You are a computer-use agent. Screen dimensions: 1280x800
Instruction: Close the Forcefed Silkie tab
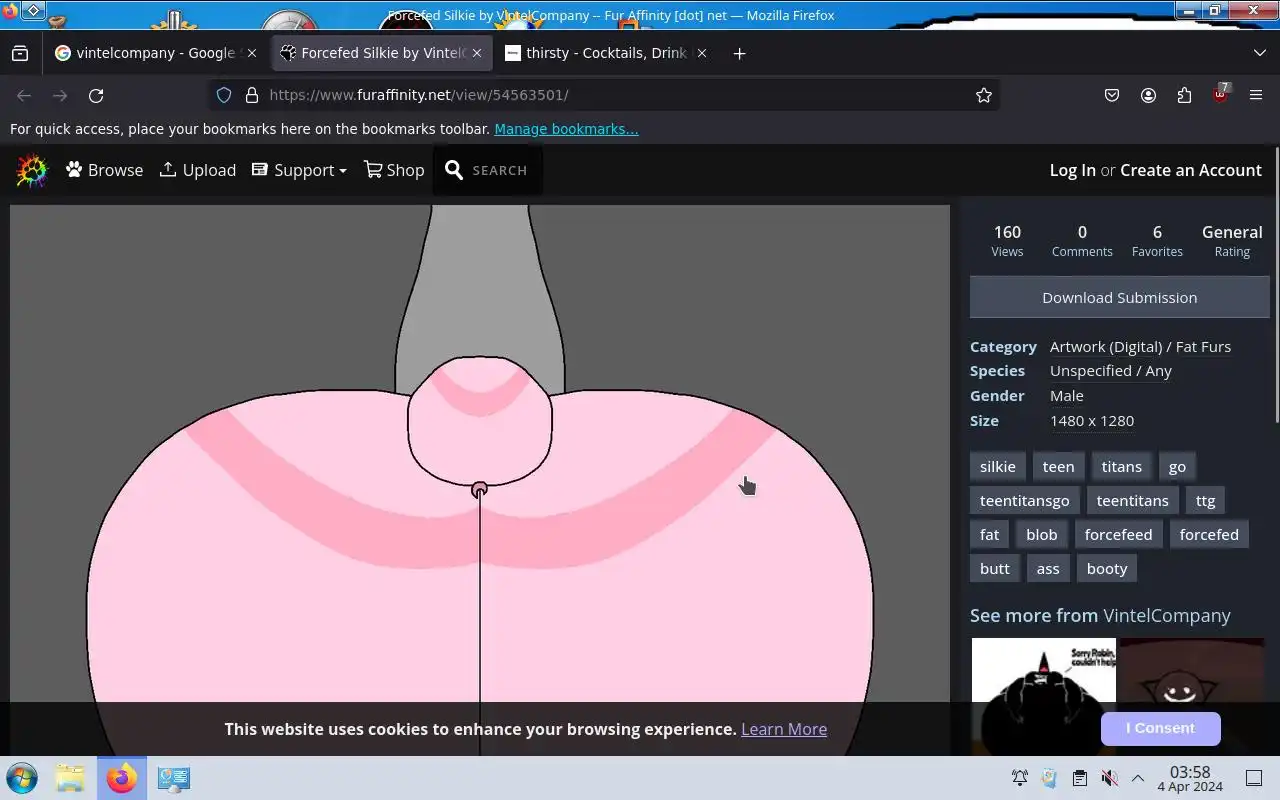click(477, 53)
